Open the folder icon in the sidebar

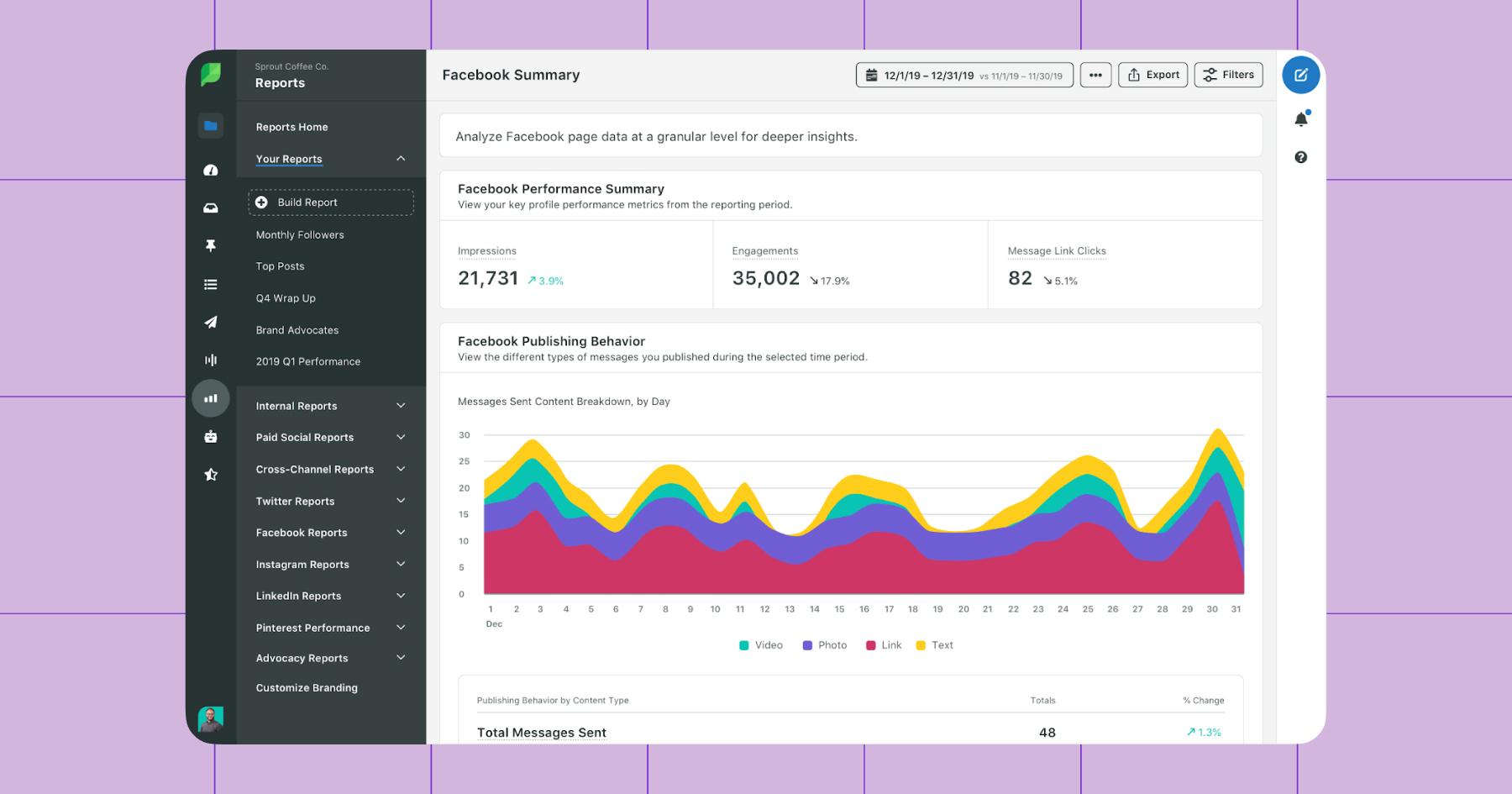coord(211,126)
